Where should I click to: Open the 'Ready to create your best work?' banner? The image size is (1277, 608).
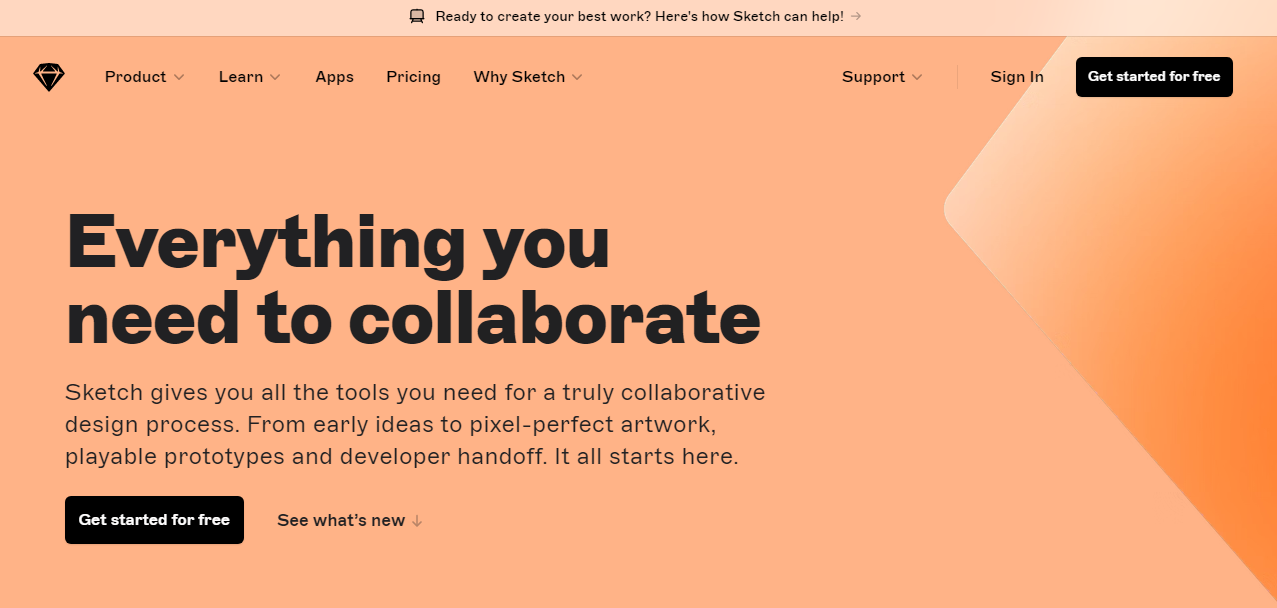click(636, 16)
